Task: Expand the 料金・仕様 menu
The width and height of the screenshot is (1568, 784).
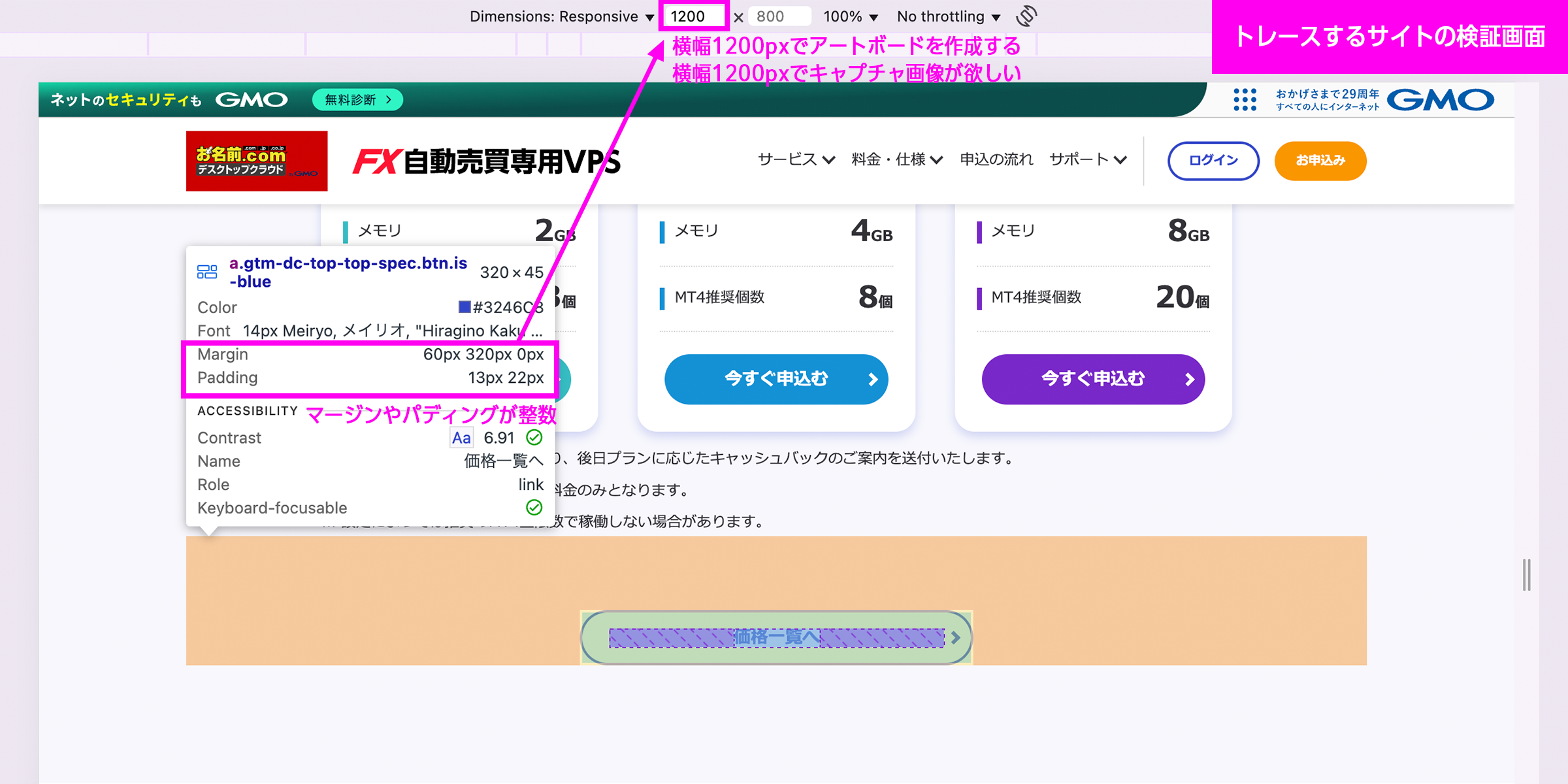Action: click(896, 159)
